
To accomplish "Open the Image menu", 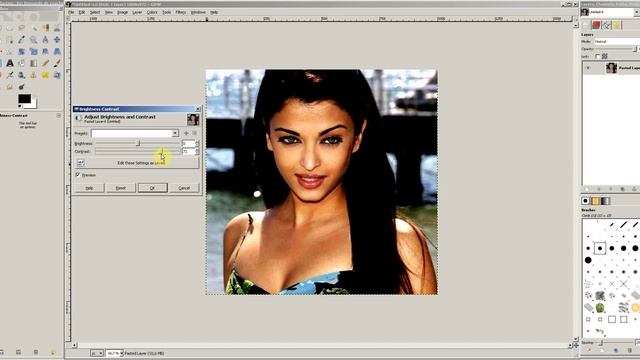I will [x=122, y=12].
